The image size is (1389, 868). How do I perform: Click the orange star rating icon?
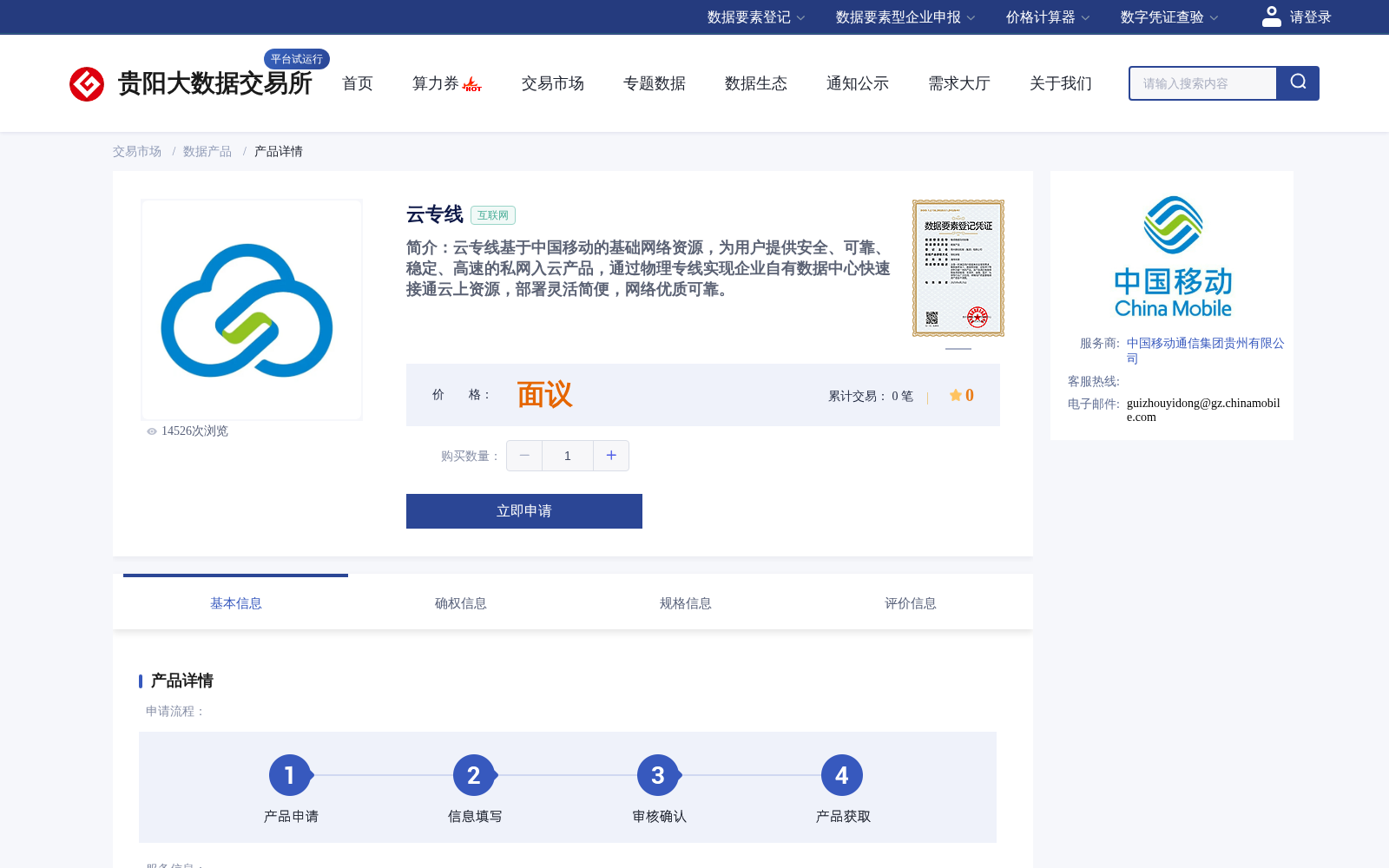tap(955, 395)
